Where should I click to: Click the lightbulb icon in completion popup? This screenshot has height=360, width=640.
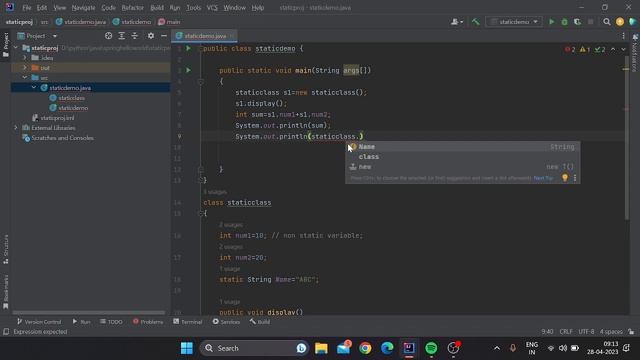click(x=564, y=178)
